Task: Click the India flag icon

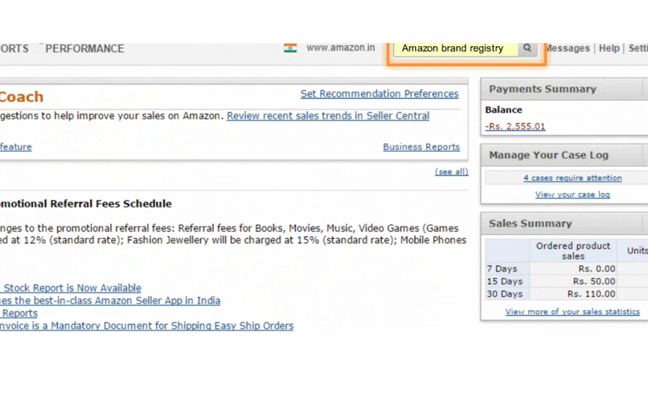Action: click(x=290, y=48)
